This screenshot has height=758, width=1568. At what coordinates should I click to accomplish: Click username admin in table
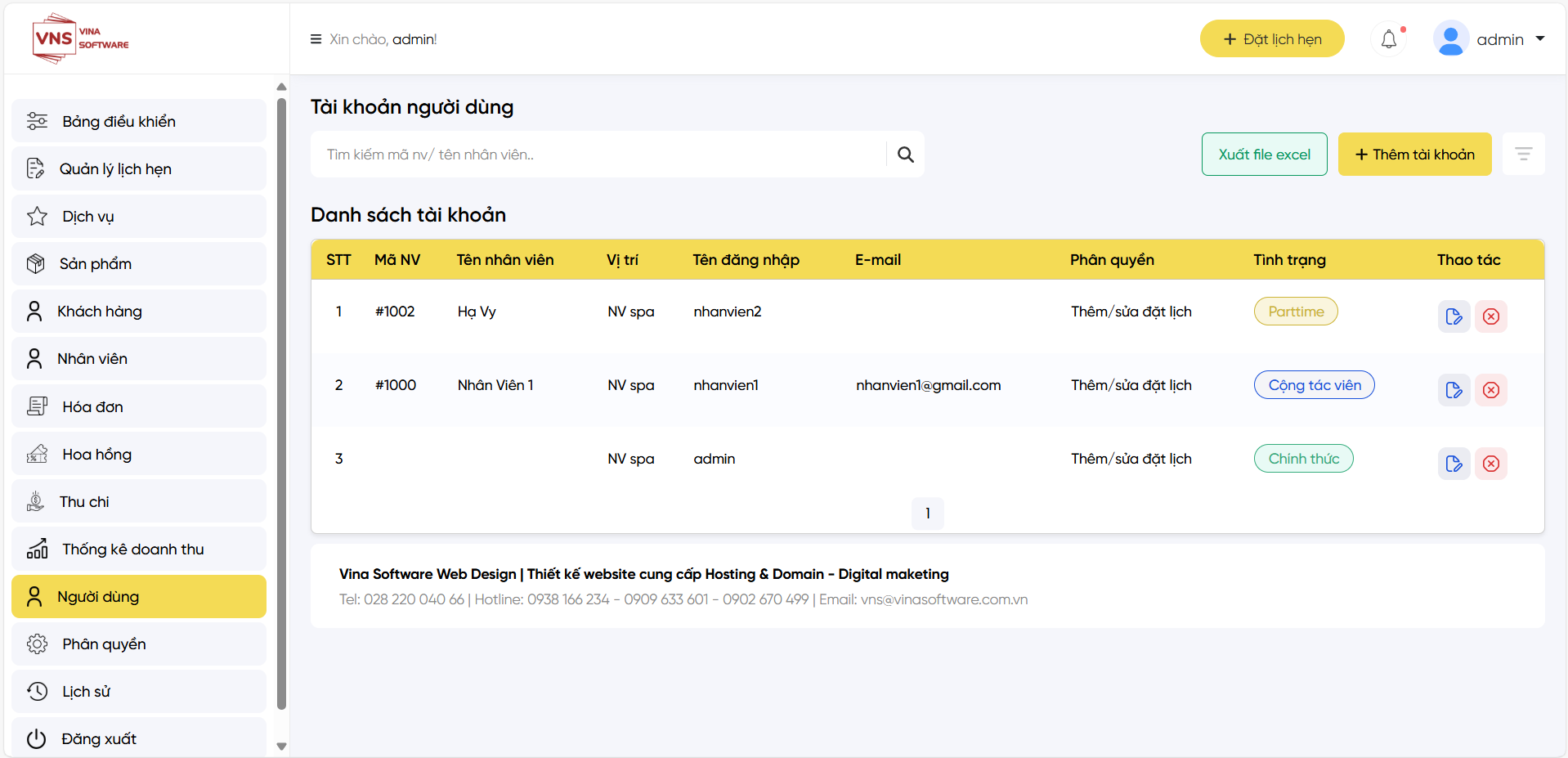coord(715,459)
